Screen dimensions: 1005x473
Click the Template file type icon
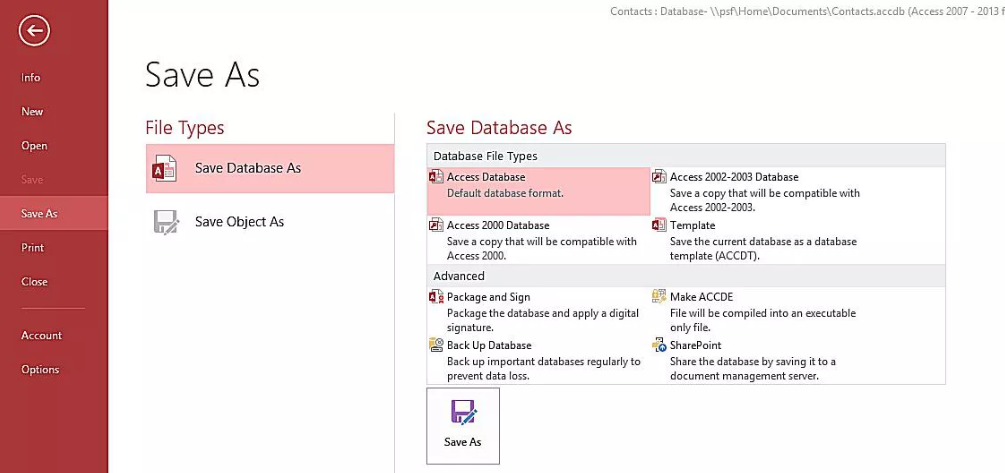coord(659,225)
